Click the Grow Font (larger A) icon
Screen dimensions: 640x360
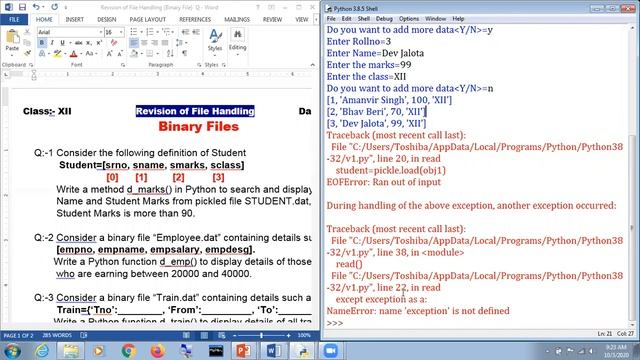[x=109, y=53]
